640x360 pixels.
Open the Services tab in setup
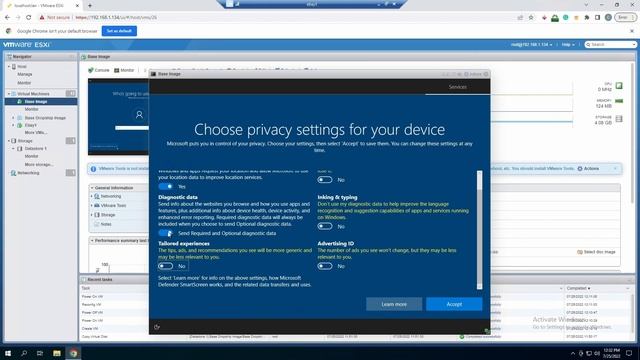point(458,87)
